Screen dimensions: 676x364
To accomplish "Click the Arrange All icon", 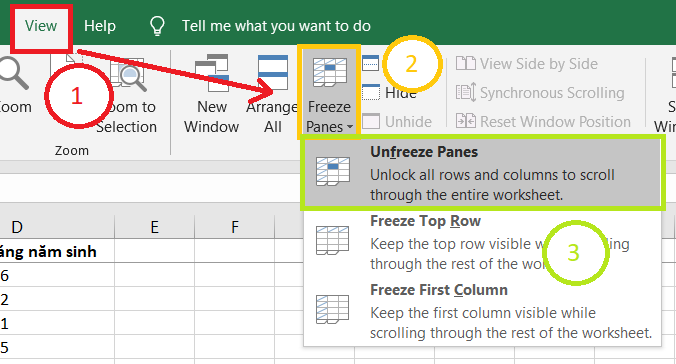I will coord(272,72).
